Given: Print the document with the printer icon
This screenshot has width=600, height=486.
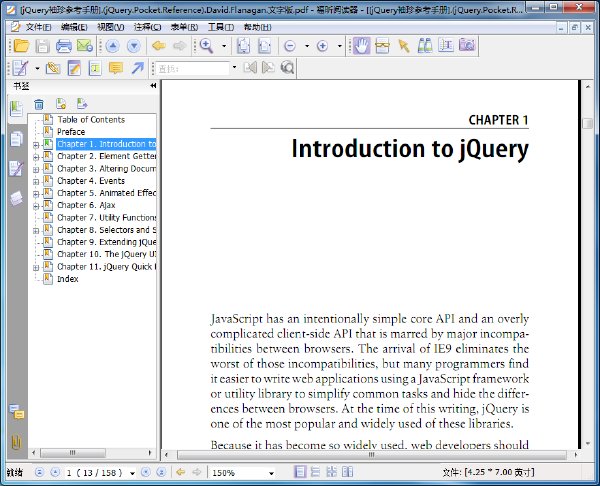Looking at the screenshot, I should [x=64, y=46].
